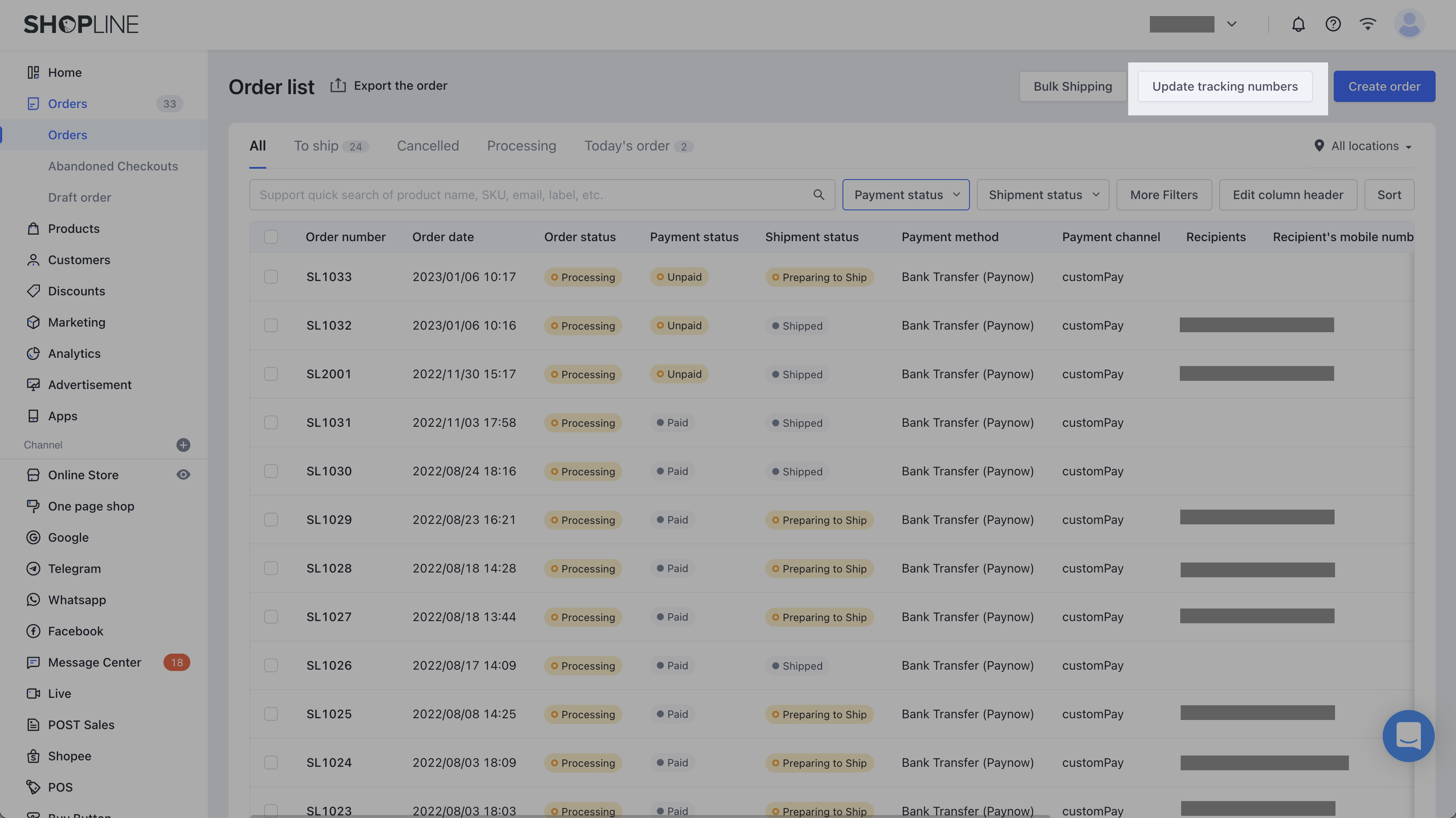The height and width of the screenshot is (818, 1456).
Task: Select the All orders tab
Action: pos(258,146)
